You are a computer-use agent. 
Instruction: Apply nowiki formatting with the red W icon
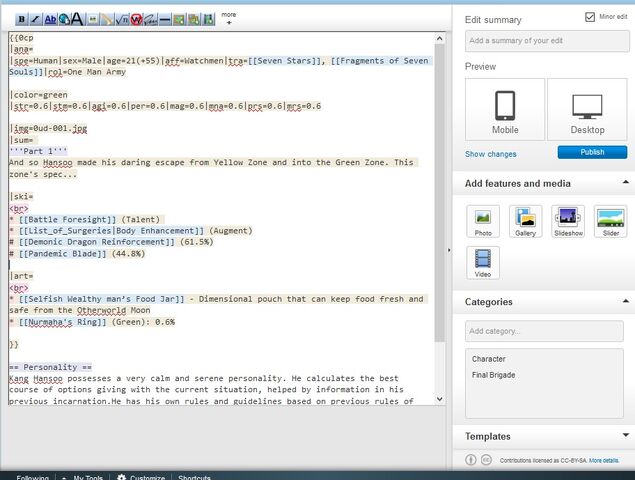[136, 19]
